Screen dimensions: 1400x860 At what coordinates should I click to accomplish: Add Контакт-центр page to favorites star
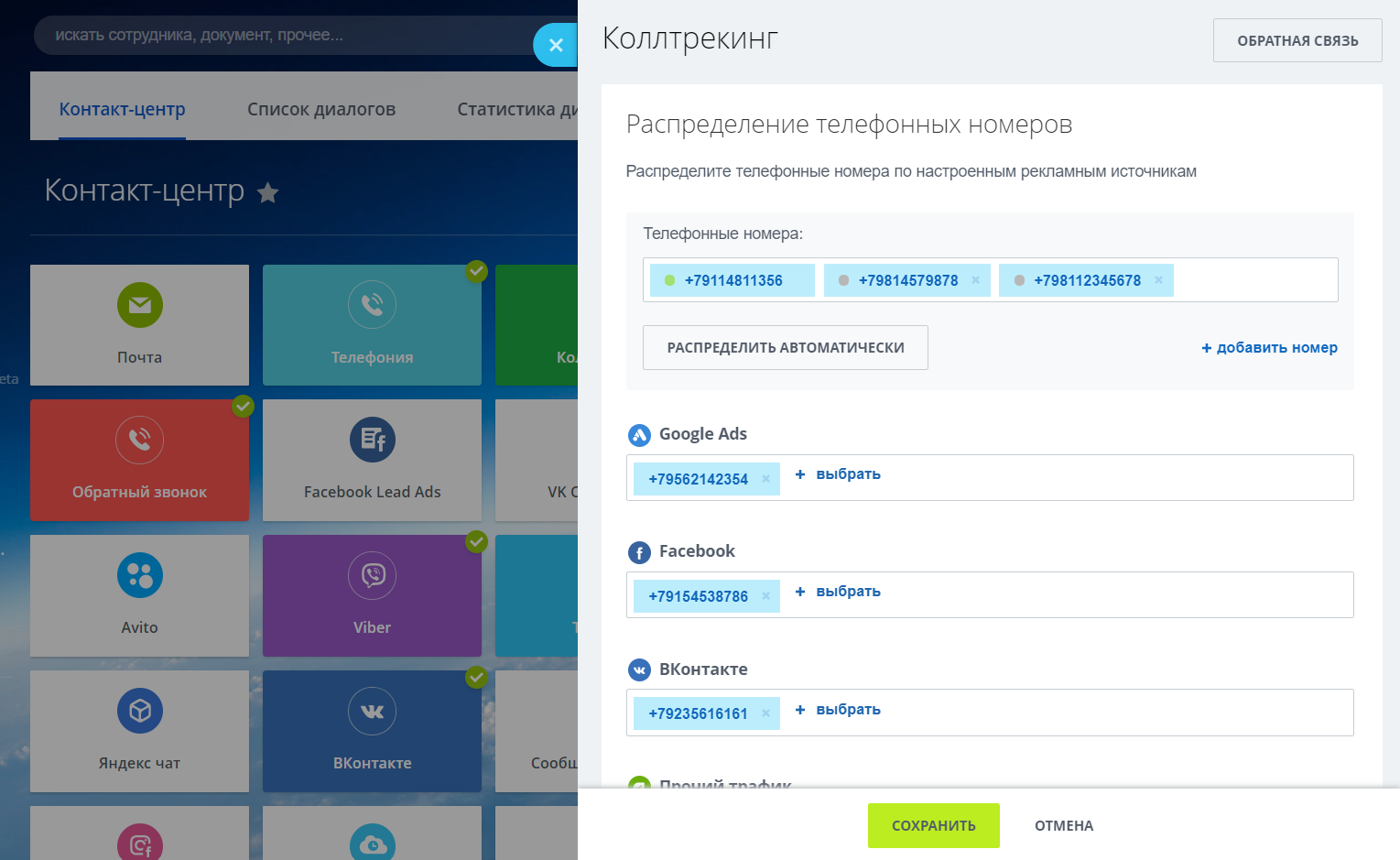tap(267, 192)
